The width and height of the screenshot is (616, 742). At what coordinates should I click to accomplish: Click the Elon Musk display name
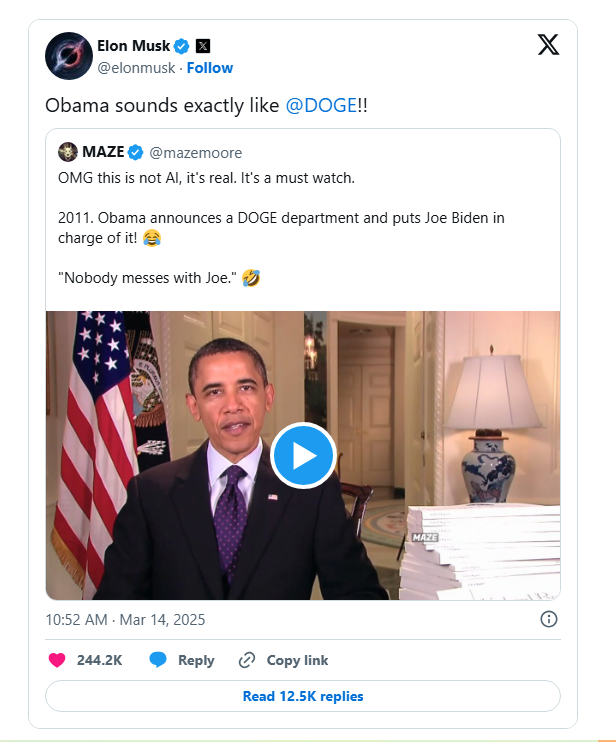click(133, 46)
